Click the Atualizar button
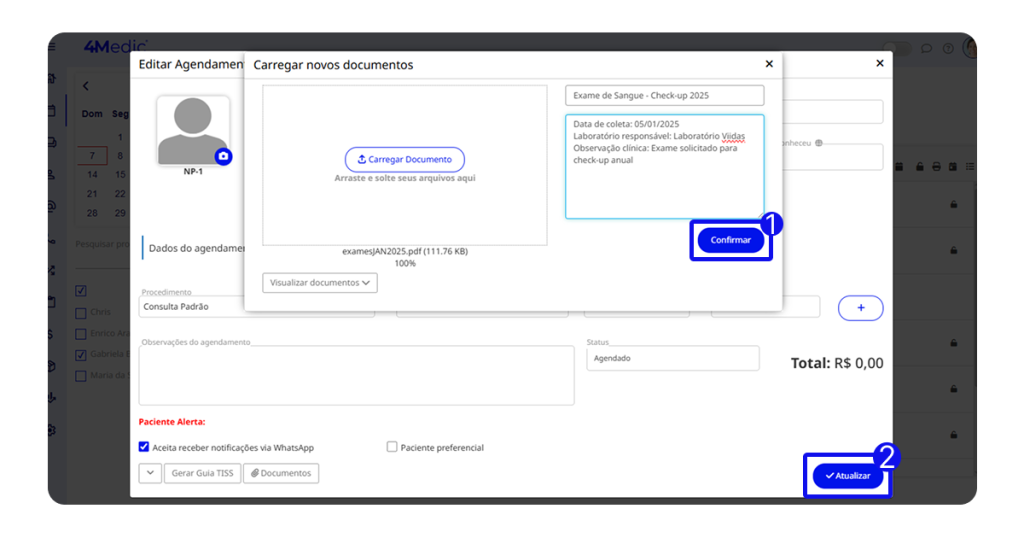1024x538 pixels. [847, 476]
